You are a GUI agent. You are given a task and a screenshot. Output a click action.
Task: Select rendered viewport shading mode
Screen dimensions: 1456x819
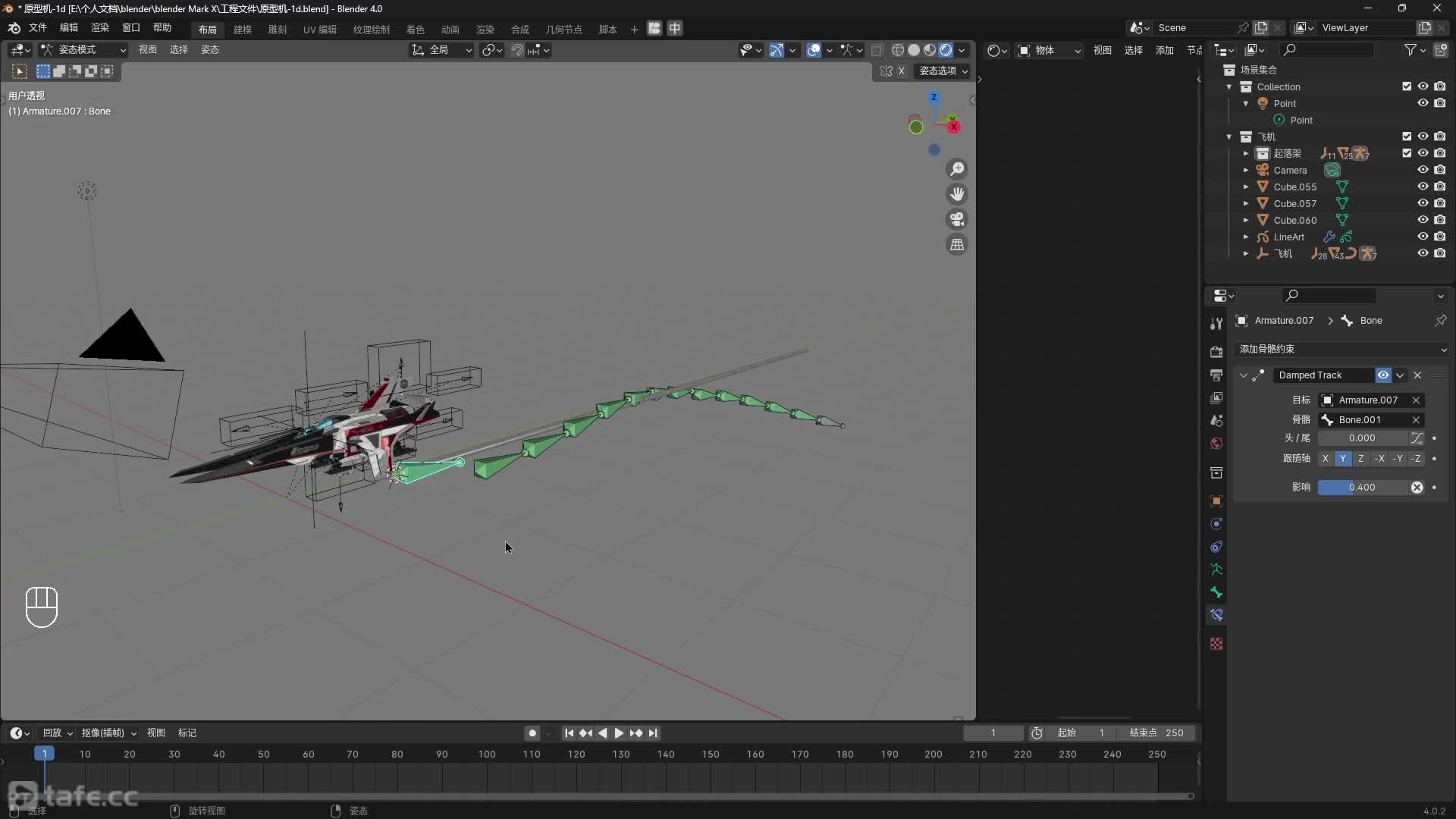pyautogui.click(x=946, y=50)
